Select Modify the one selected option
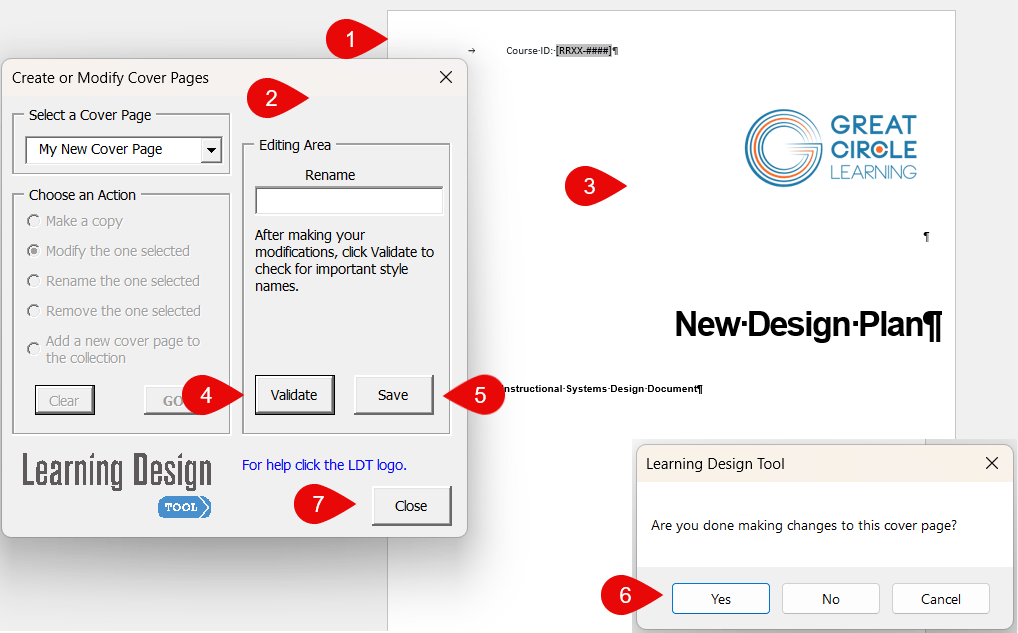Viewport: 1018px width, 633px height. [35, 251]
